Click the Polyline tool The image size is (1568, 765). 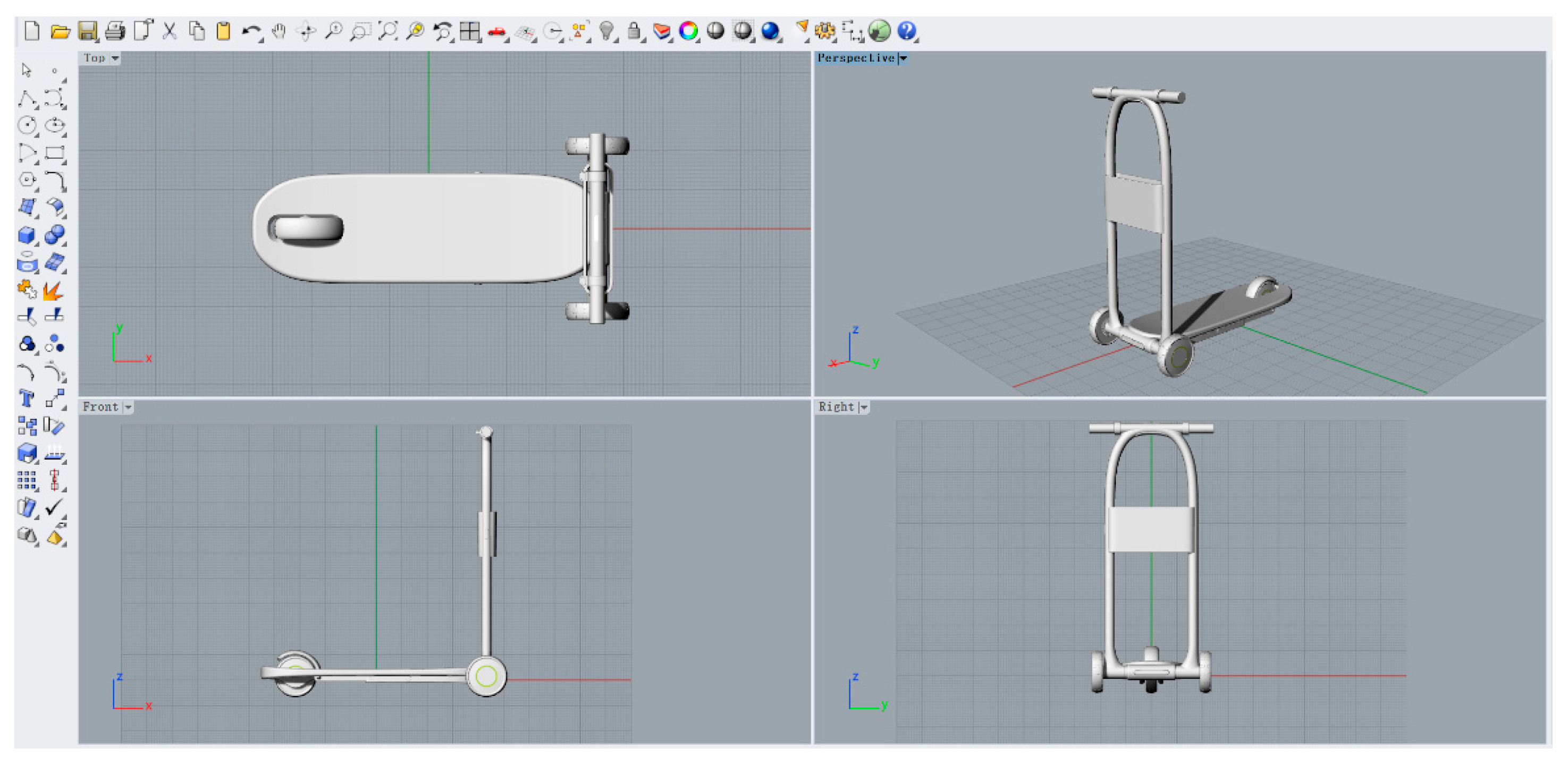tap(26, 98)
